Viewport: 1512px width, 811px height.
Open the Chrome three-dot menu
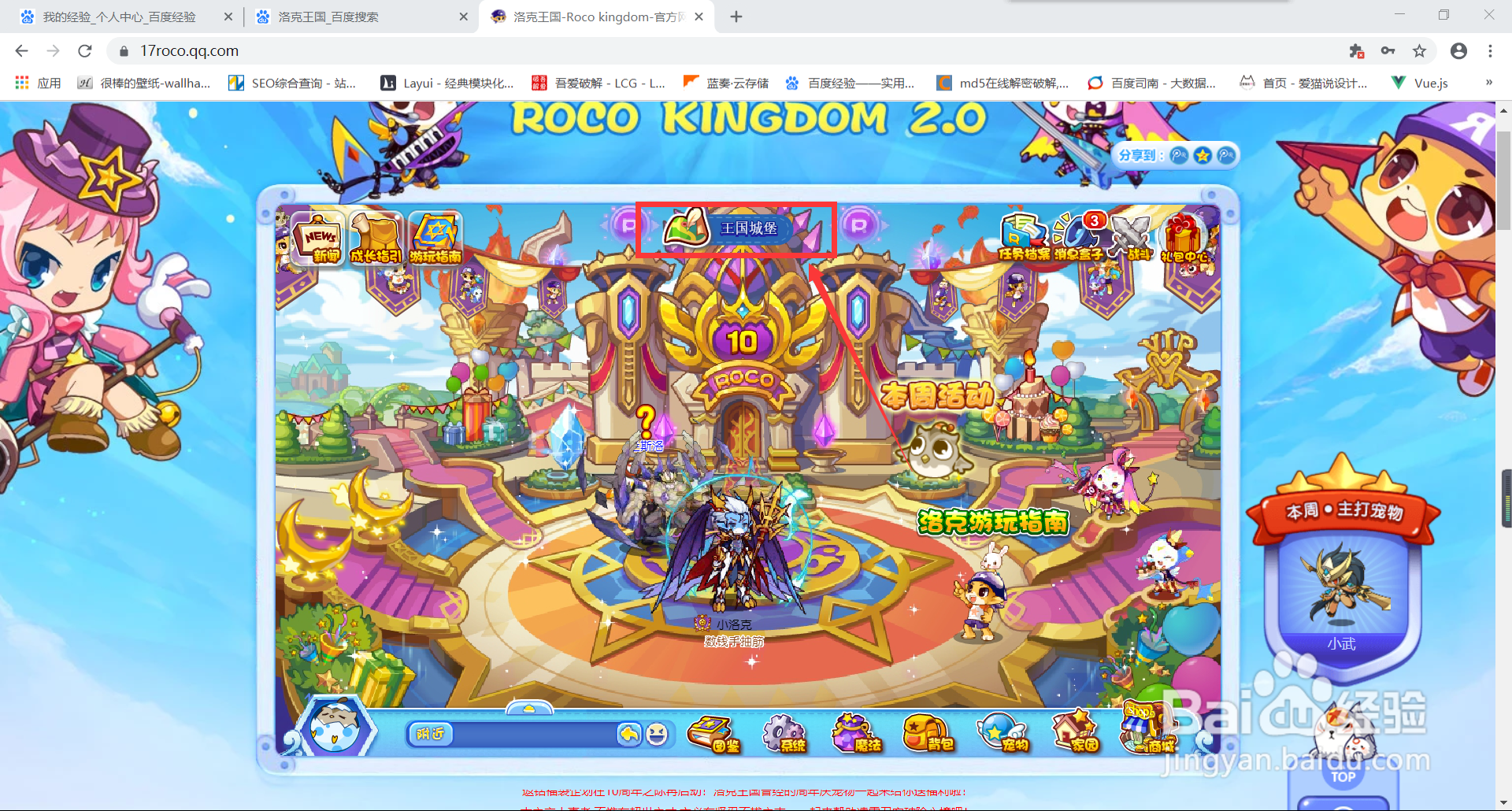pos(1490,51)
